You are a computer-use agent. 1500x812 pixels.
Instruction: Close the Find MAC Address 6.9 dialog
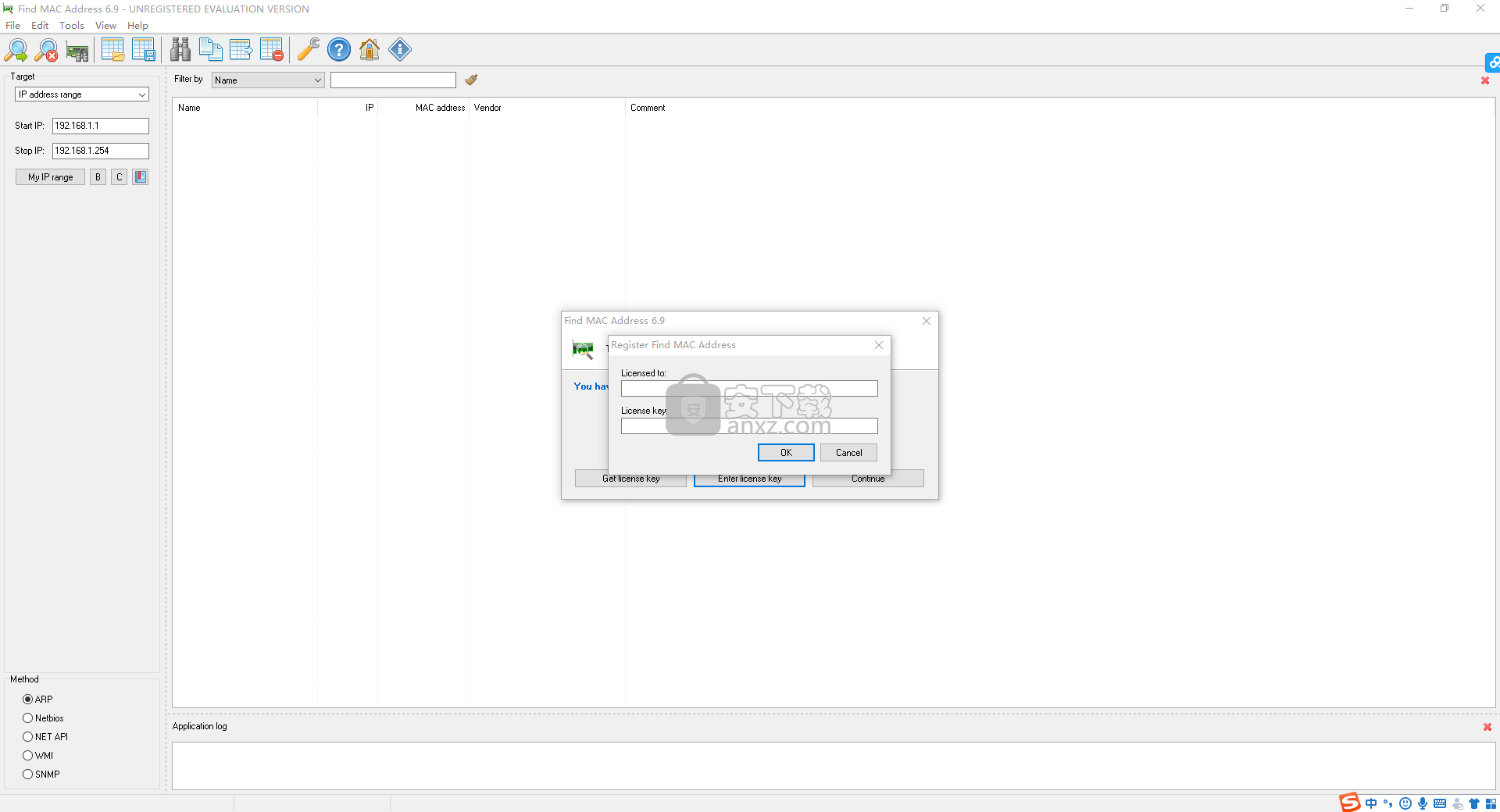point(927,321)
